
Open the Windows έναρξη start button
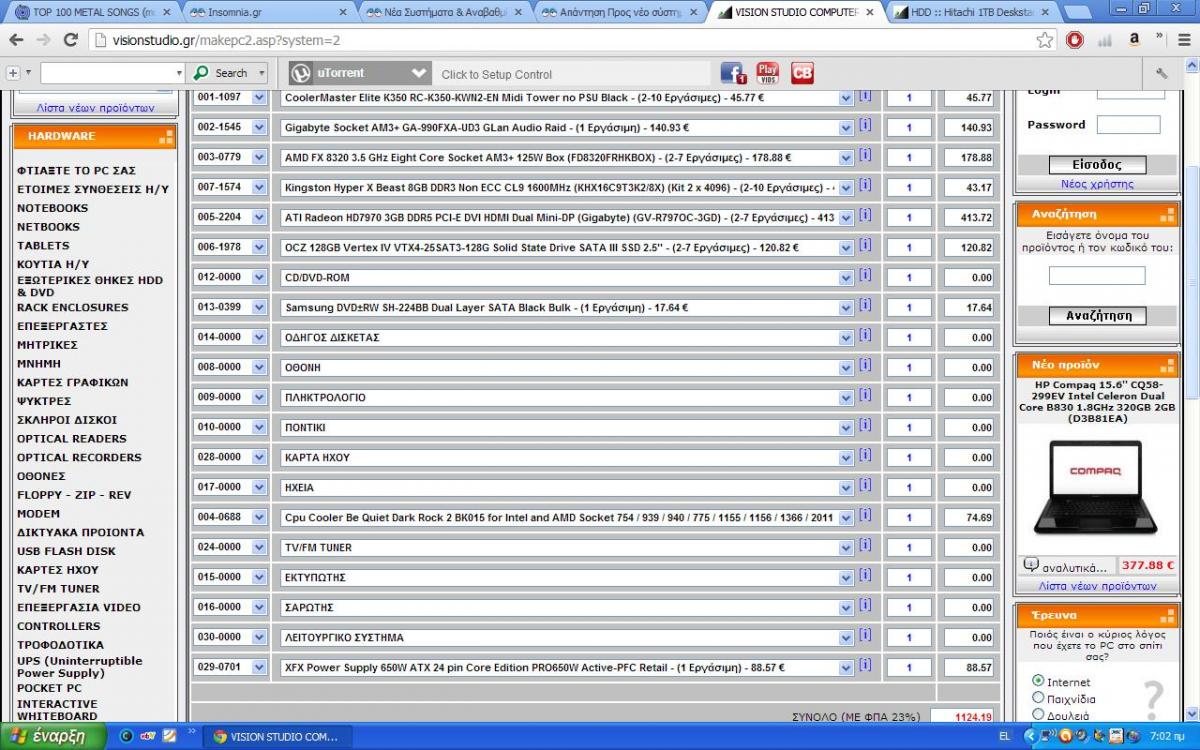coord(50,736)
